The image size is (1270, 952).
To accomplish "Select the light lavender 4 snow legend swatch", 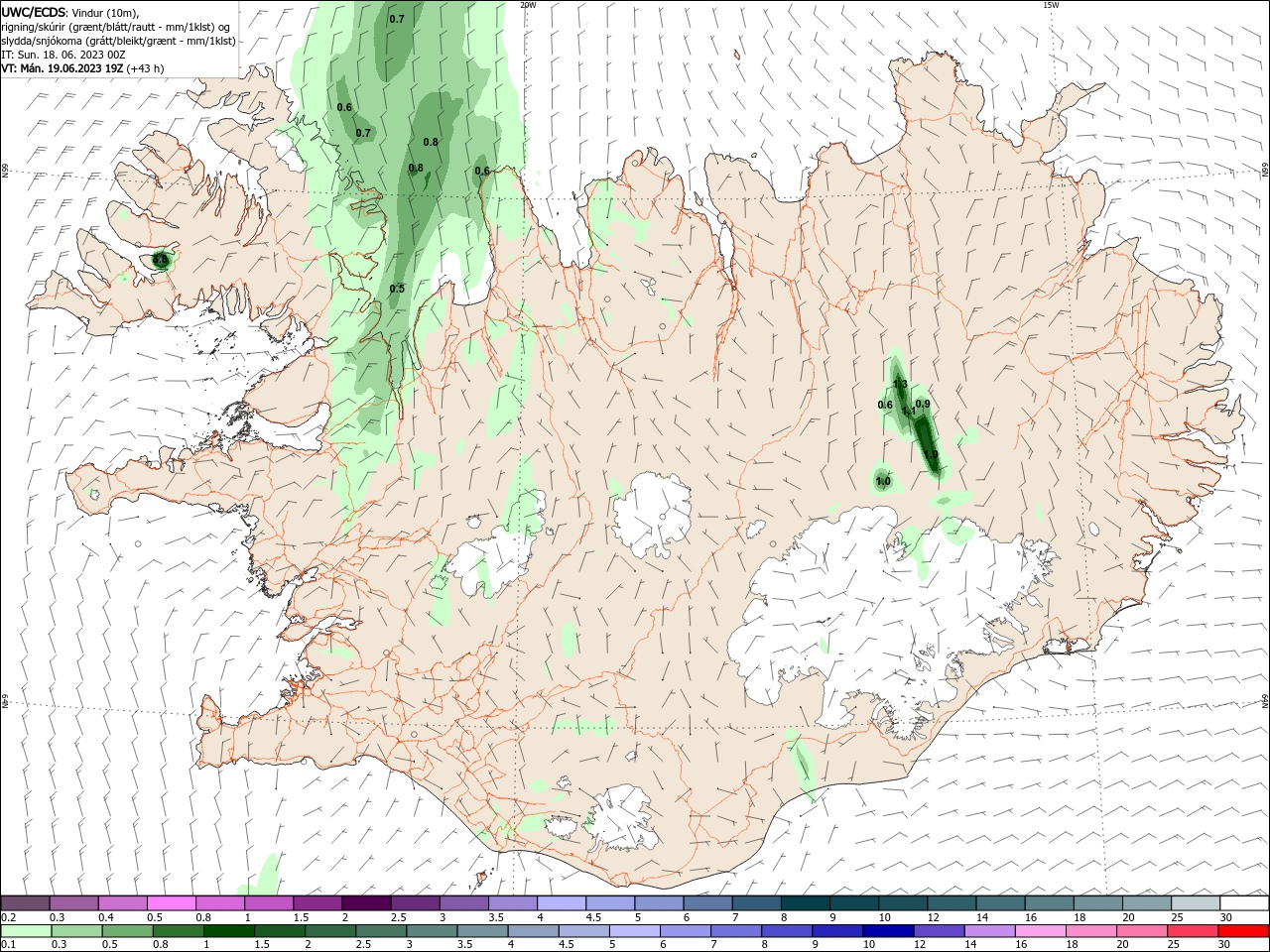I will (562, 902).
